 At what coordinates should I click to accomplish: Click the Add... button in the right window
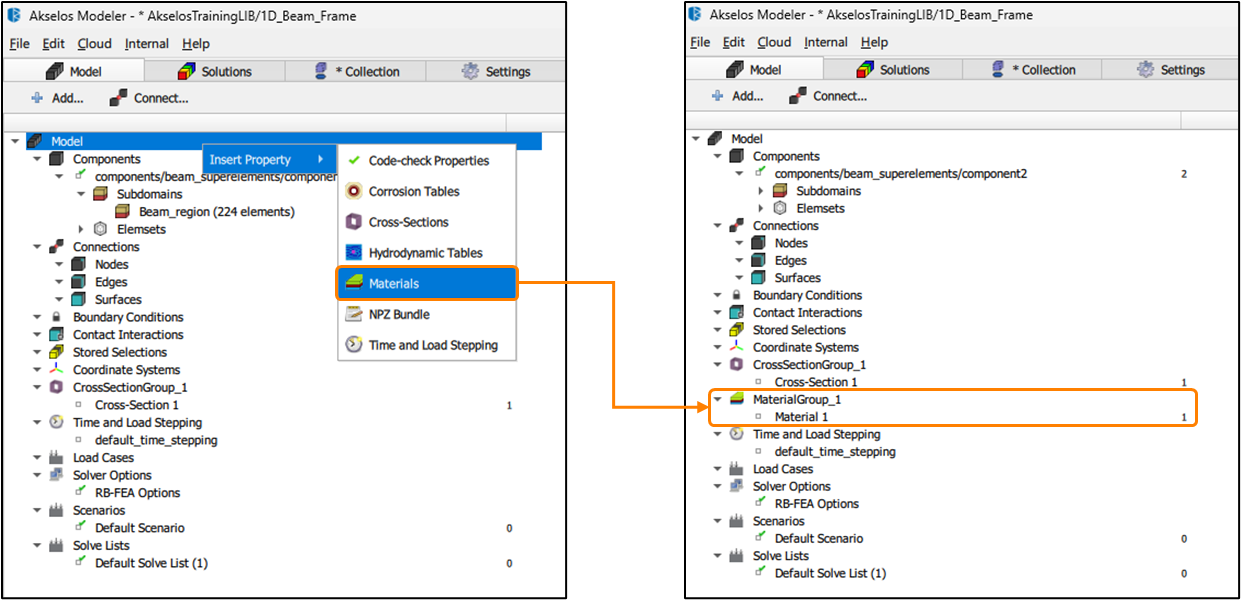click(736, 96)
